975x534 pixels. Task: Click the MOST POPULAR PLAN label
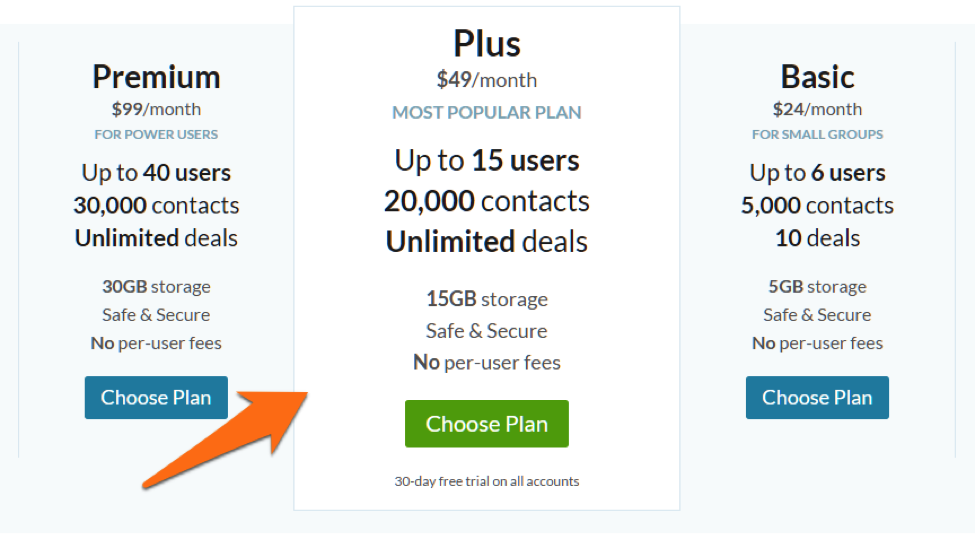click(x=487, y=112)
